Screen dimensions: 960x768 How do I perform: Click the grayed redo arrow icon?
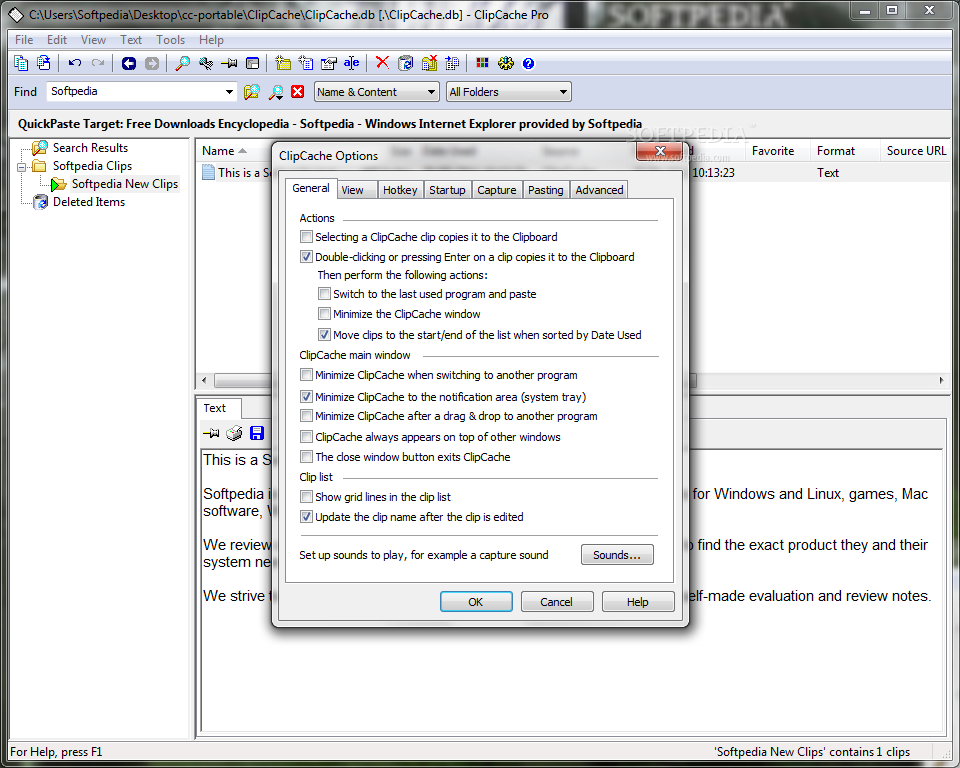coord(97,63)
